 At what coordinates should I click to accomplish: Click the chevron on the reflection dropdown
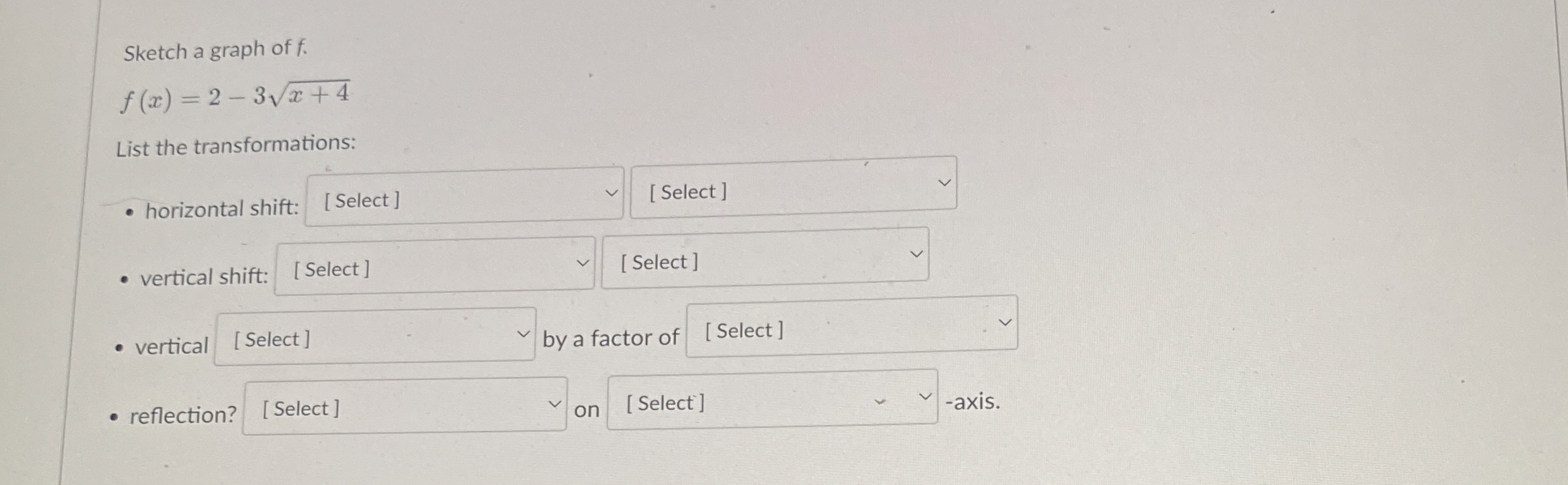pos(555,403)
